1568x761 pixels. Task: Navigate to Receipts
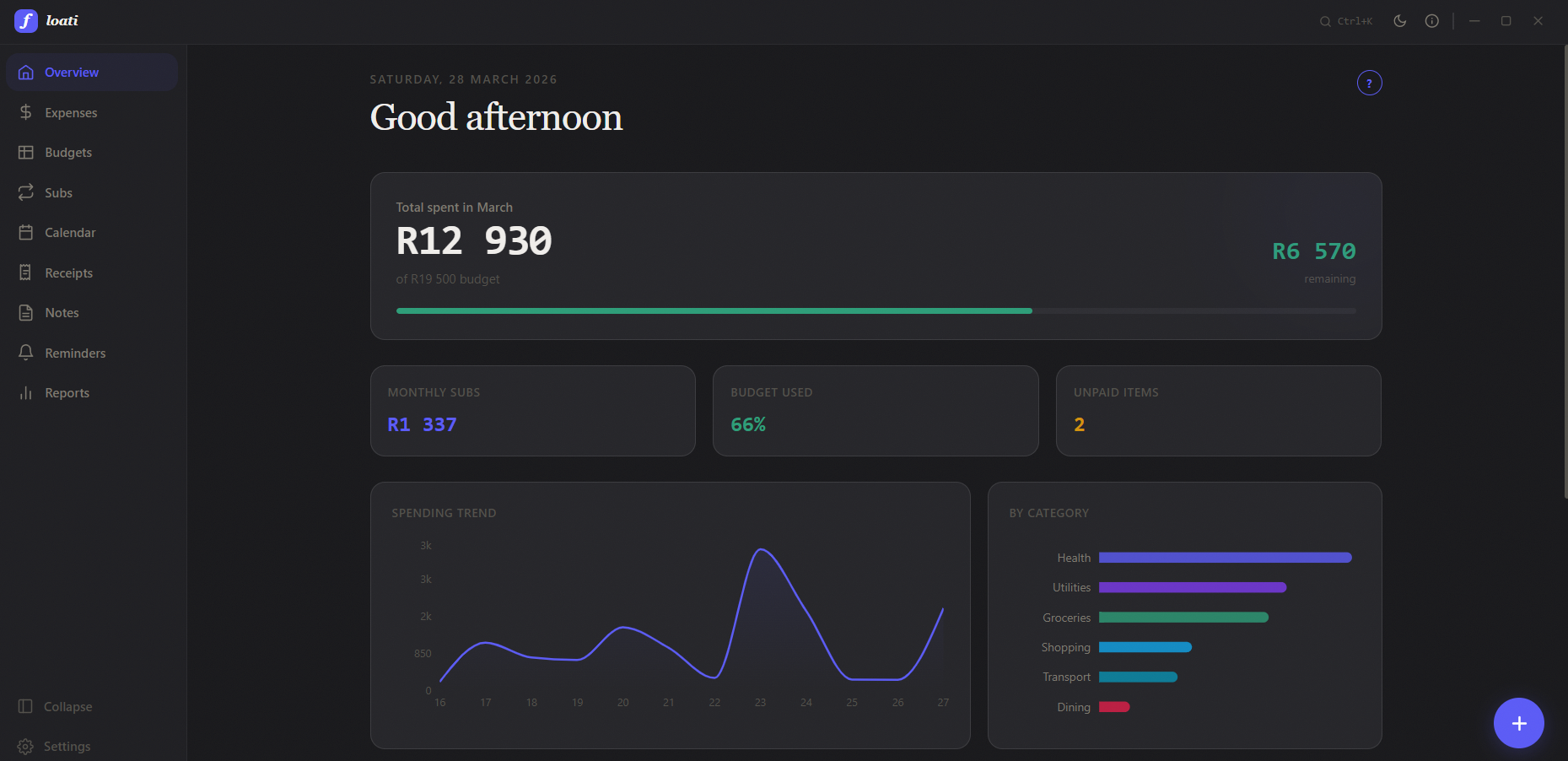tap(92, 273)
